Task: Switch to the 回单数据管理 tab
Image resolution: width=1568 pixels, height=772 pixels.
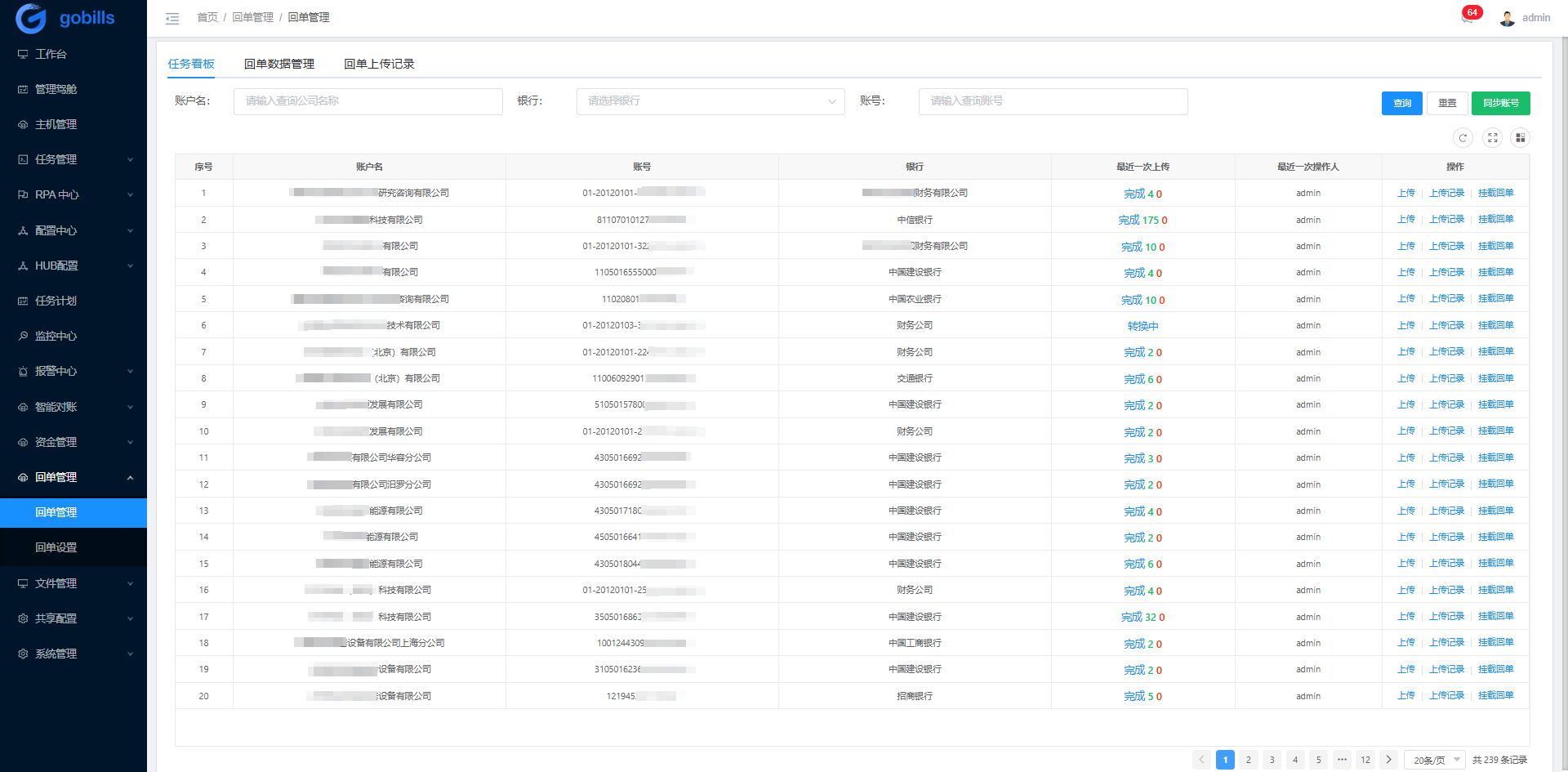Action: tap(278, 64)
